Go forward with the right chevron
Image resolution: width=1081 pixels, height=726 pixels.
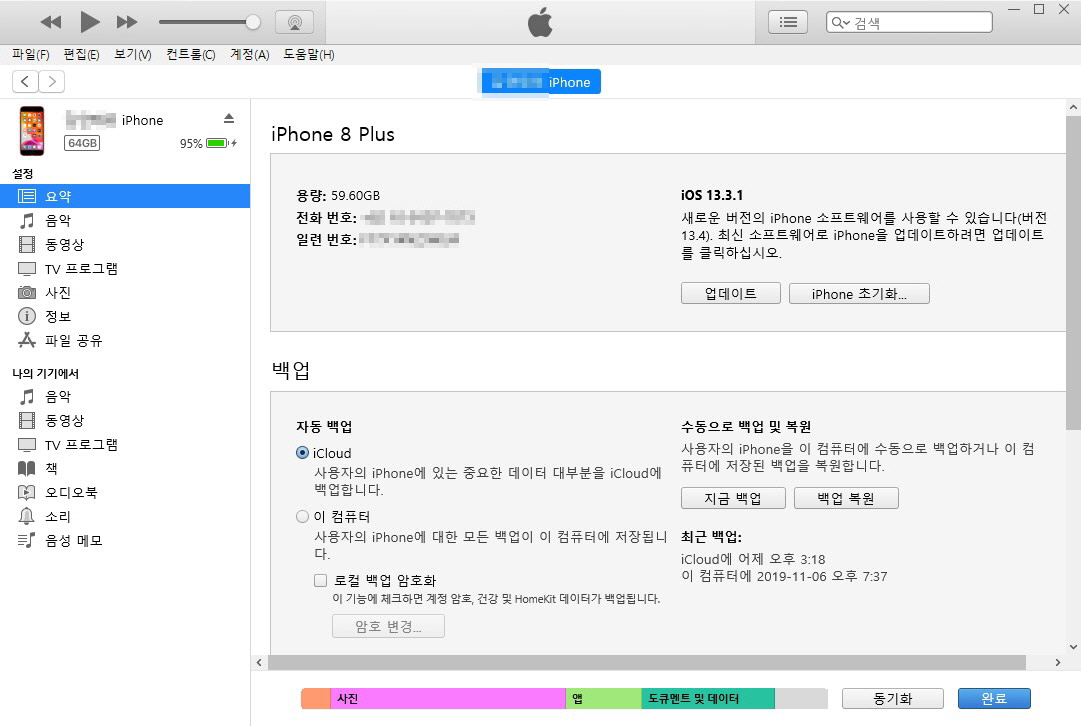(52, 81)
